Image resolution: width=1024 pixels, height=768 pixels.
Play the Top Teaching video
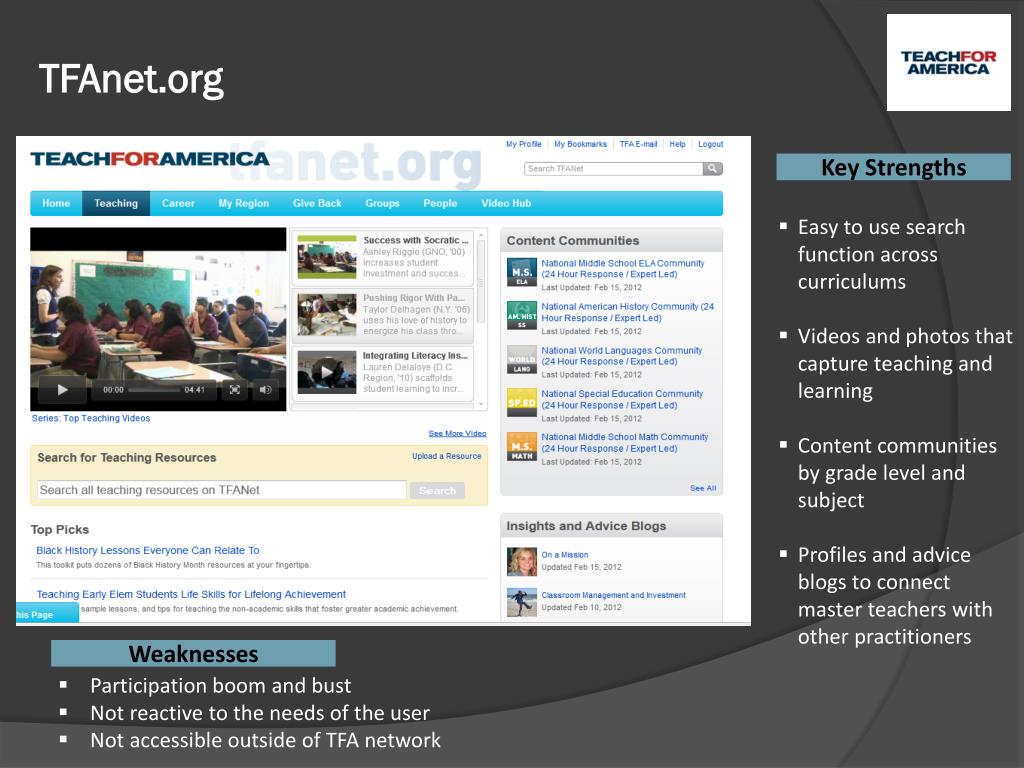(x=63, y=390)
